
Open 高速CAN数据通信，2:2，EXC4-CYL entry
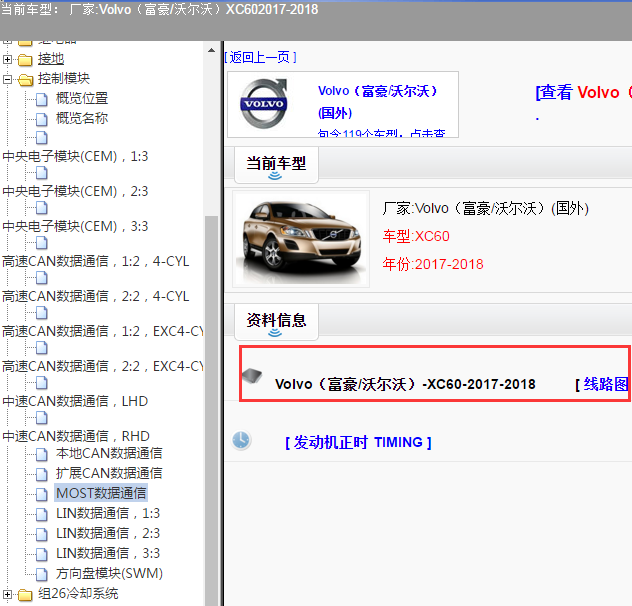[103, 367]
